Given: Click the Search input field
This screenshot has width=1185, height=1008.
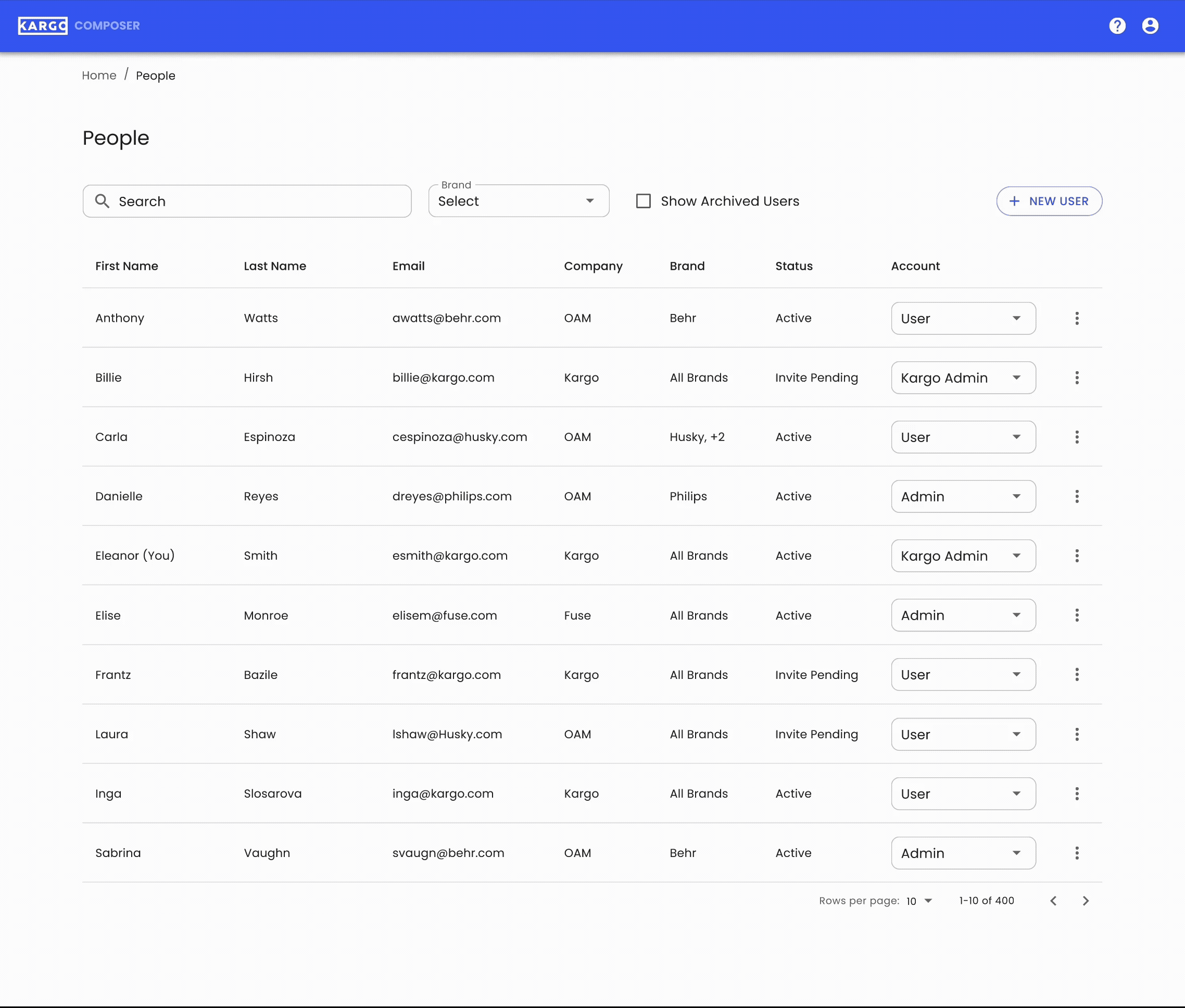Looking at the screenshot, I should (247, 201).
